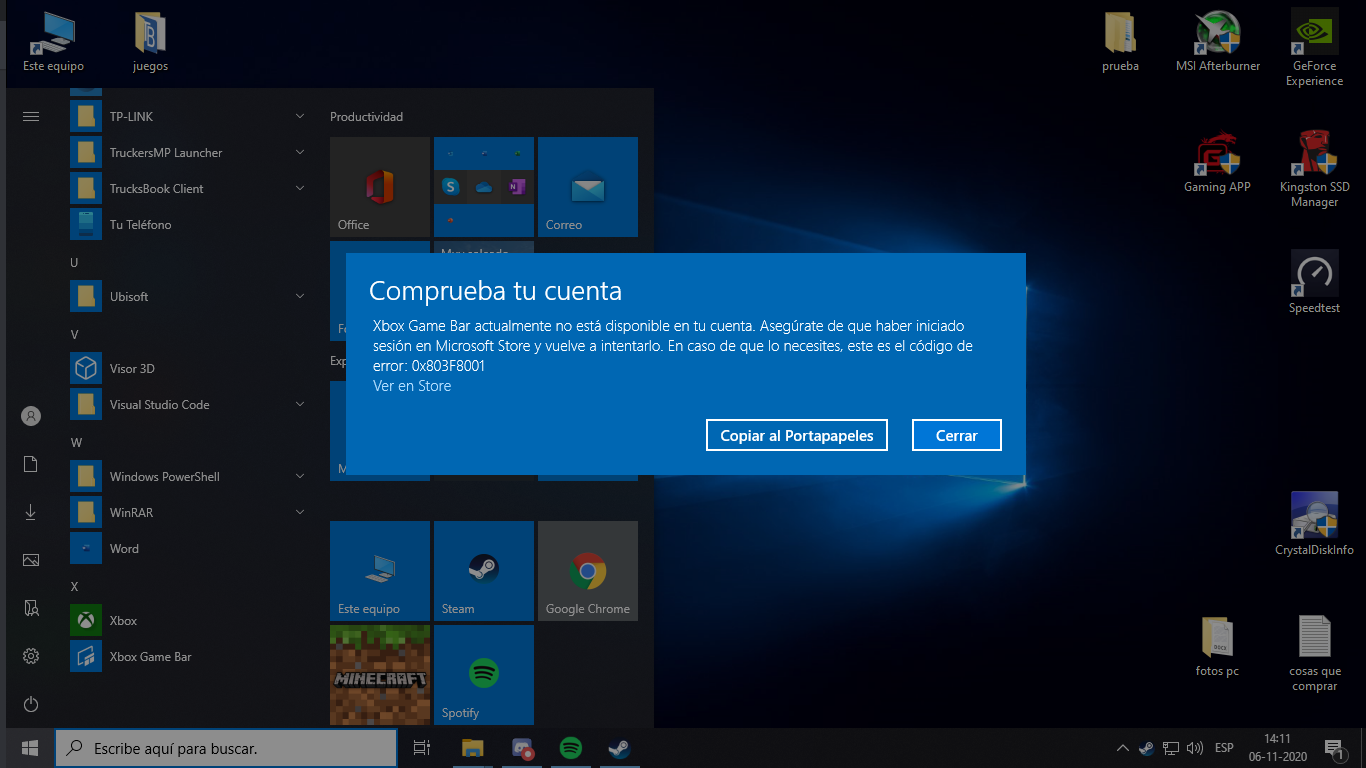
Task: Jump to letter X section header
Action: pos(74,586)
